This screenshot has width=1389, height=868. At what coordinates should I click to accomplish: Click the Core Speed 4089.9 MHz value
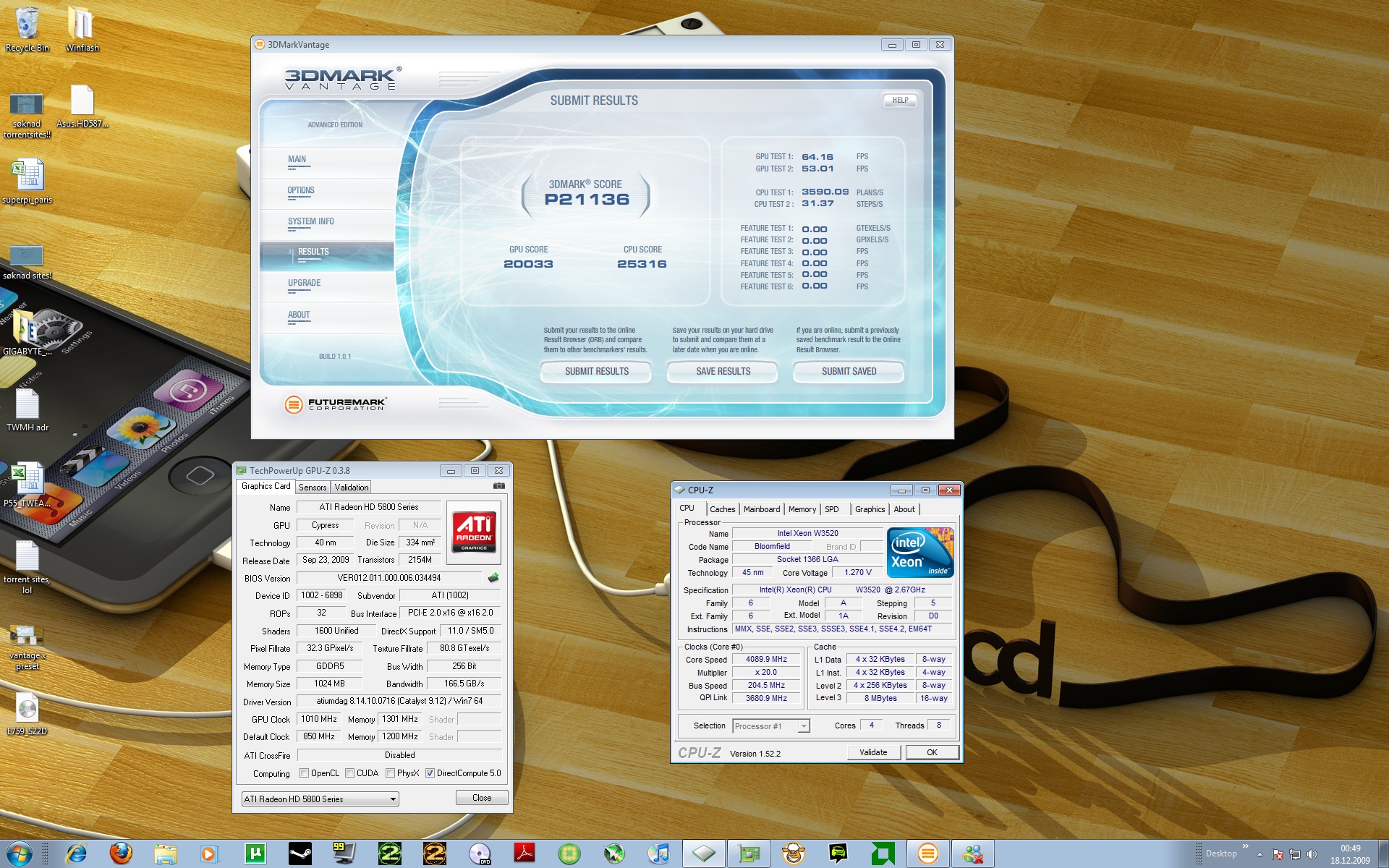(x=766, y=660)
